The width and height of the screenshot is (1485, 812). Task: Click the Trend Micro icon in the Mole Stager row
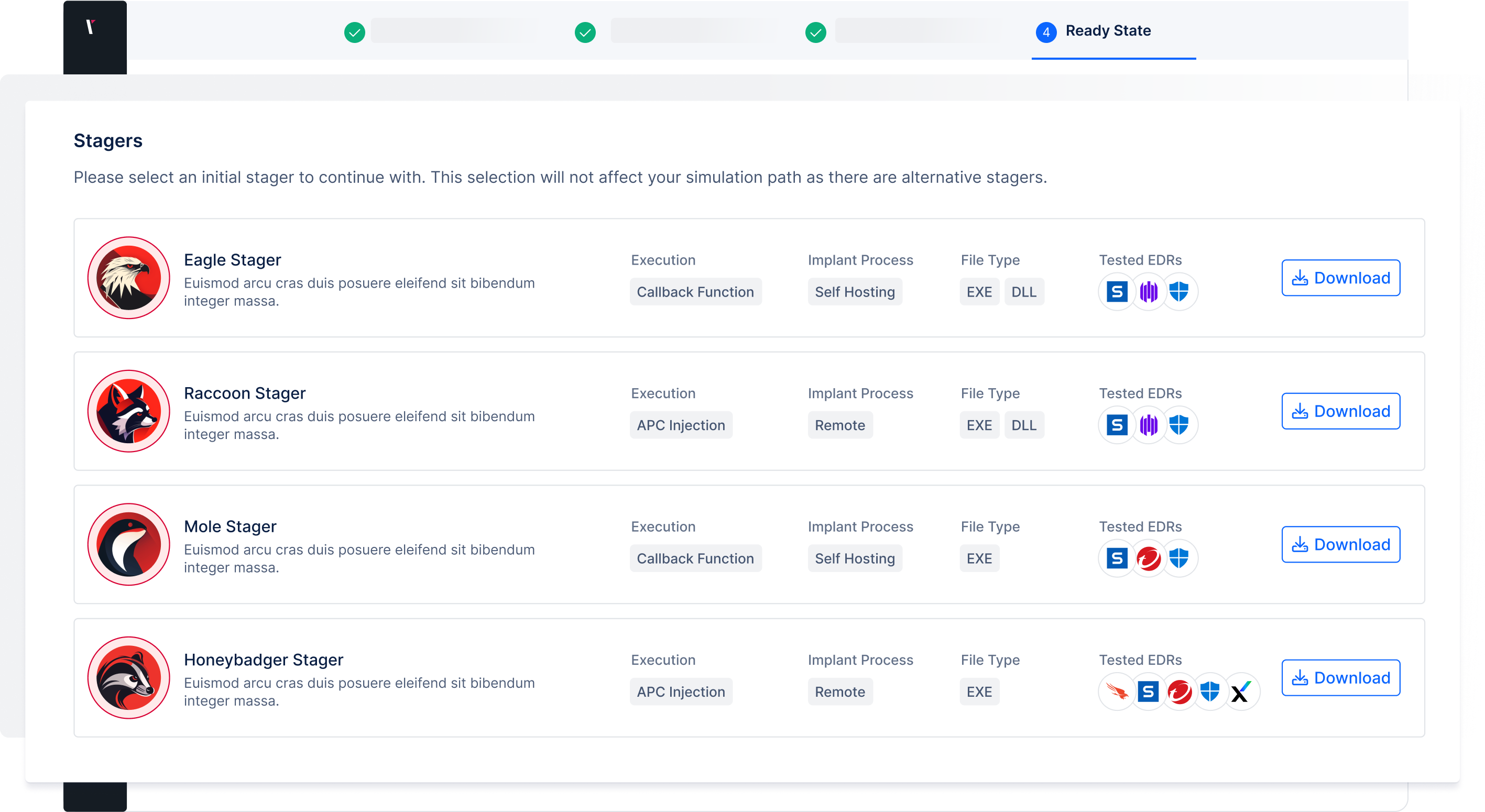coord(1150,558)
